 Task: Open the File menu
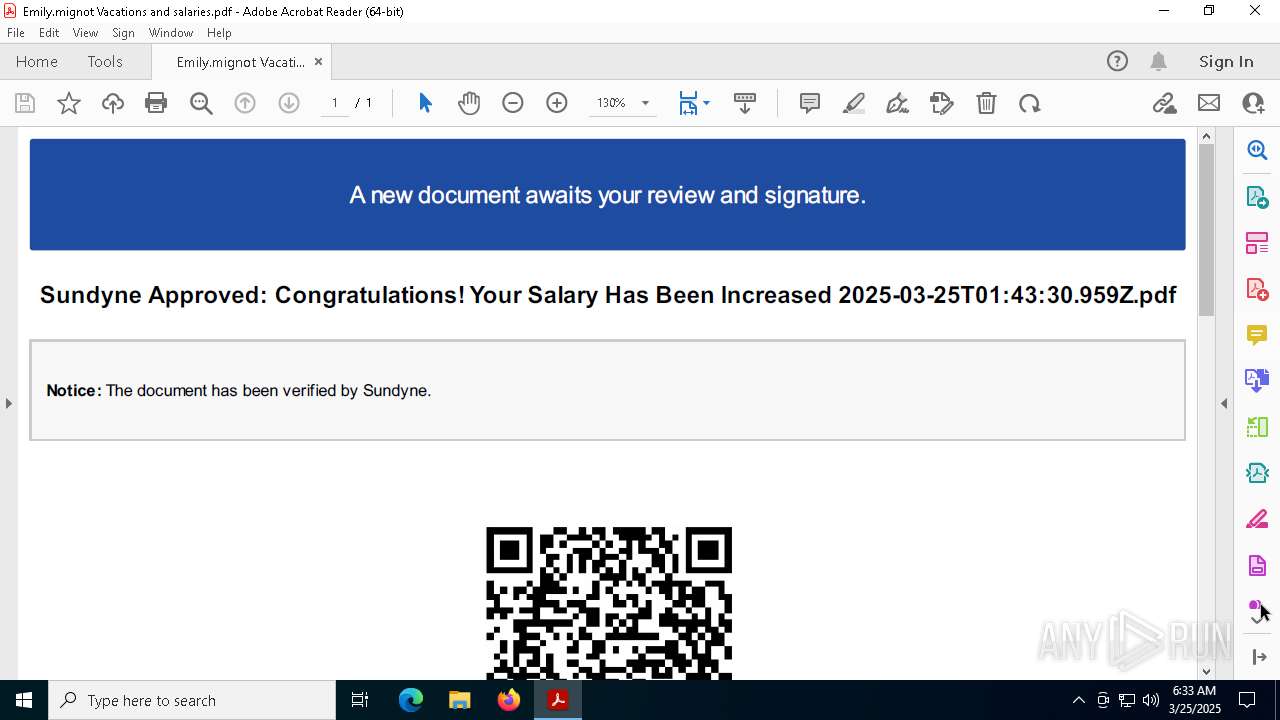click(16, 33)
